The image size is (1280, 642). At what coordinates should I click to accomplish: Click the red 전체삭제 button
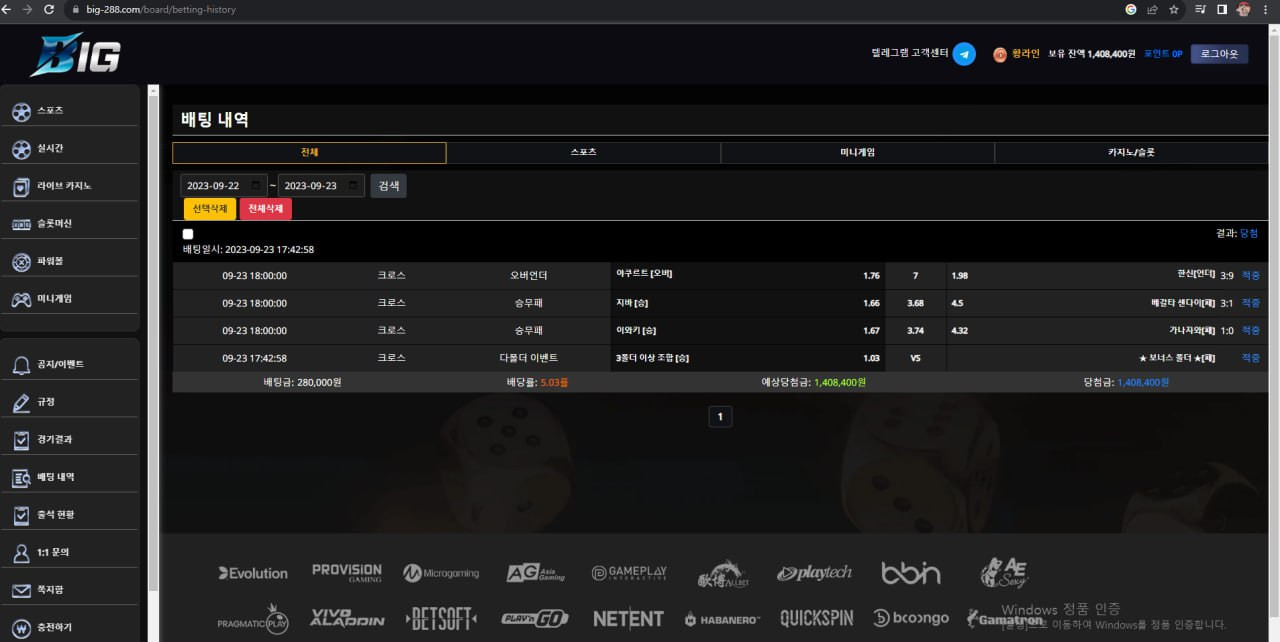click(265, 209)
